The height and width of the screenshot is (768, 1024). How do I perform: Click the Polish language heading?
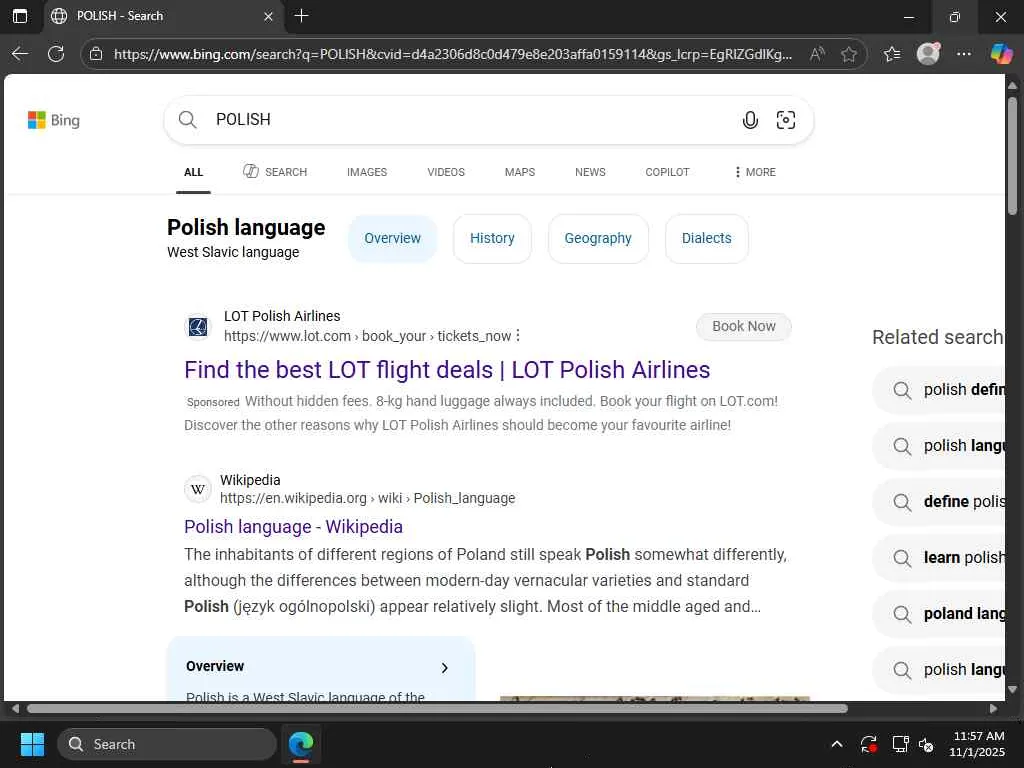point(246,227)
